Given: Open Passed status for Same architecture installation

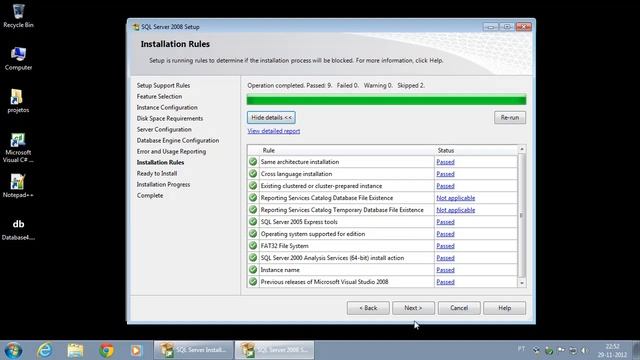Looking at the screenshot, I should coord(445,162).
